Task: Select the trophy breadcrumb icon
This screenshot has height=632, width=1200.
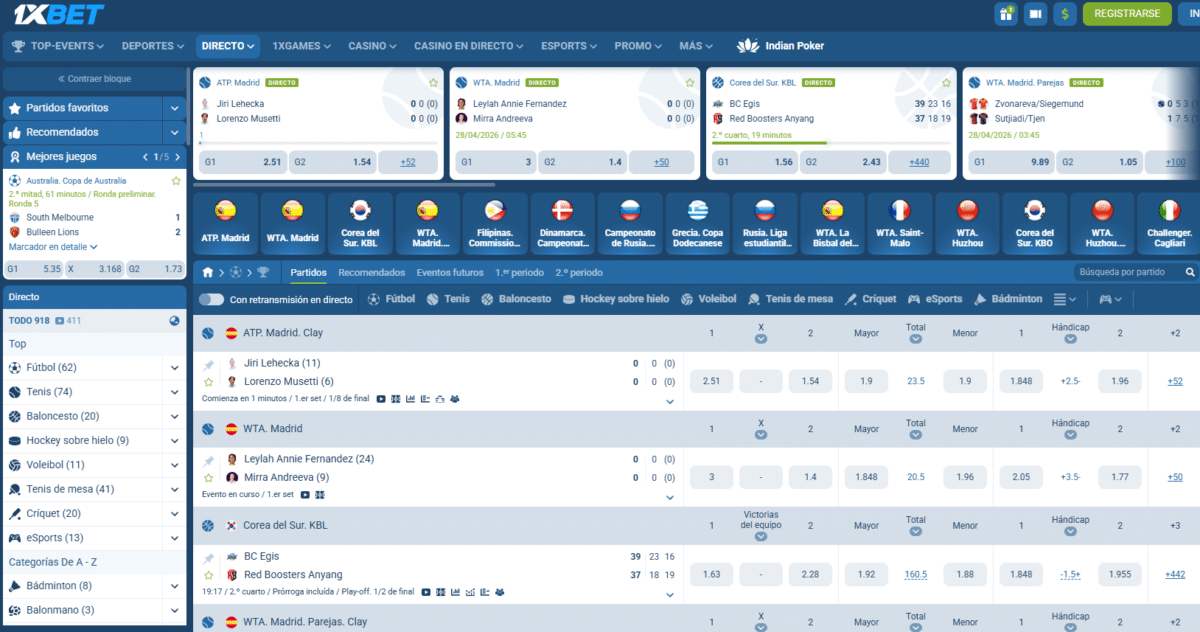Action: pos(263,272)
